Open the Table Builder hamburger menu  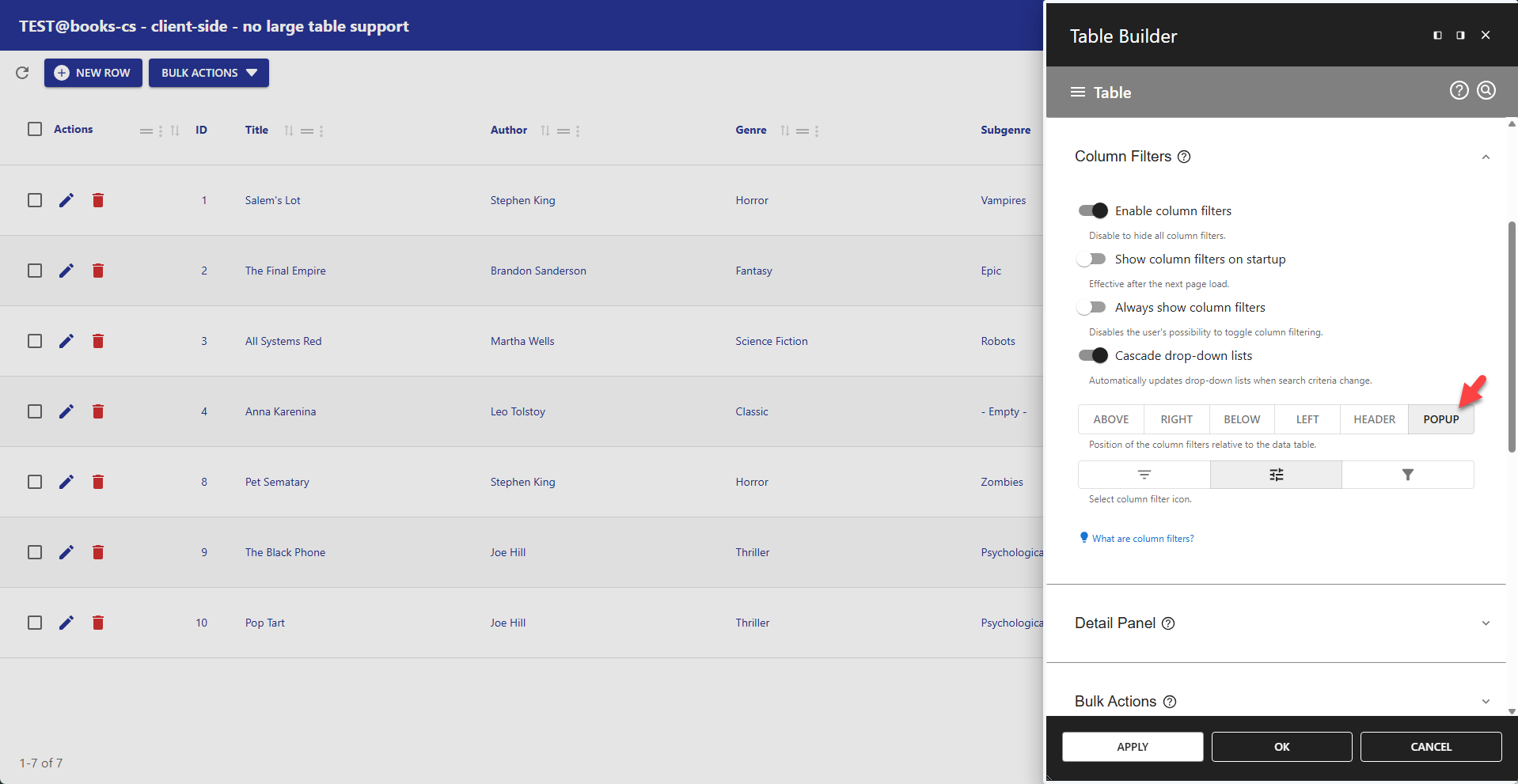(1078, 93)
